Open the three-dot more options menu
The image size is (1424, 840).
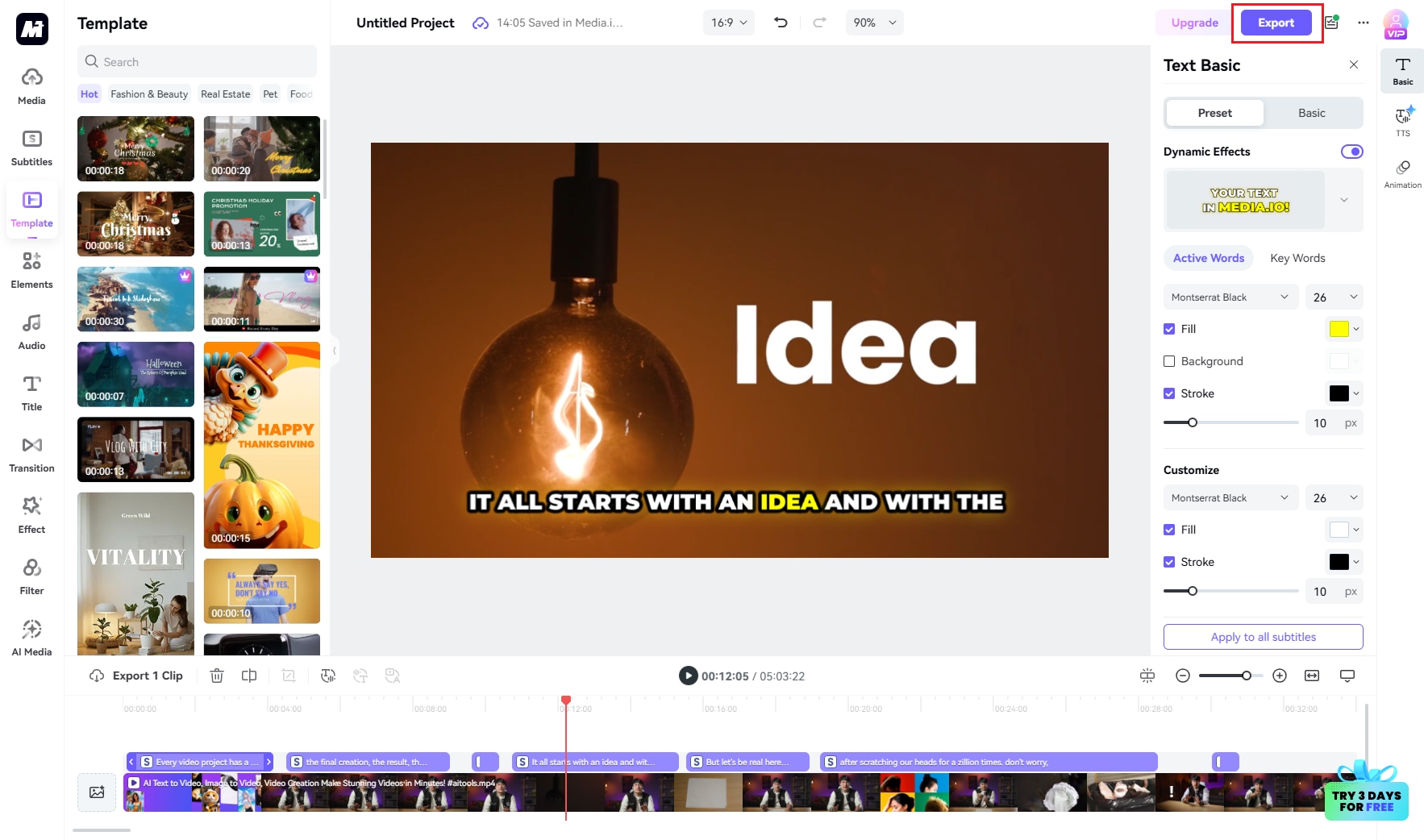[x=1364, y=23]
